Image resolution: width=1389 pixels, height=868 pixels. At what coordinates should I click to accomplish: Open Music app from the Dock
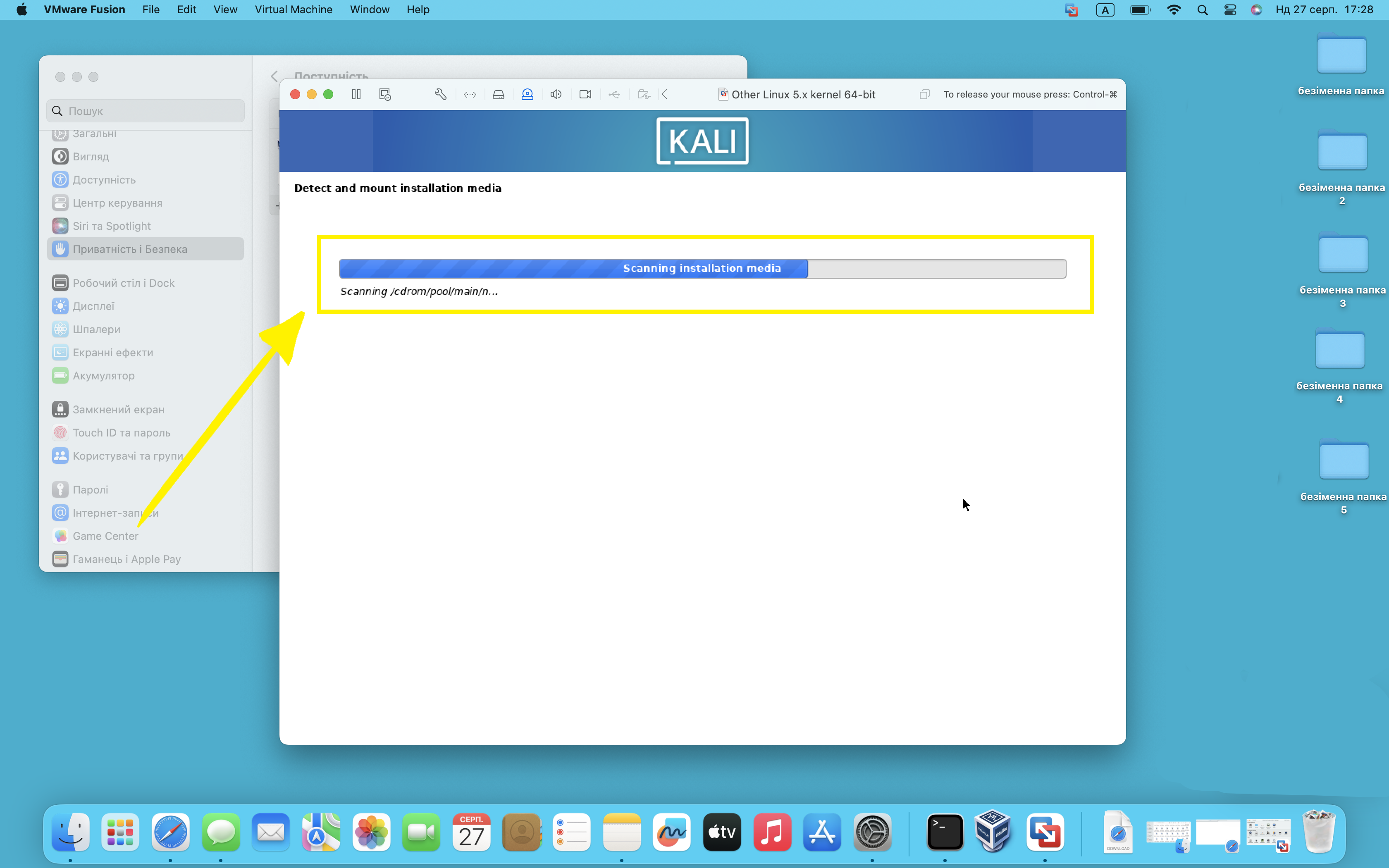click(x=772, y=832)
